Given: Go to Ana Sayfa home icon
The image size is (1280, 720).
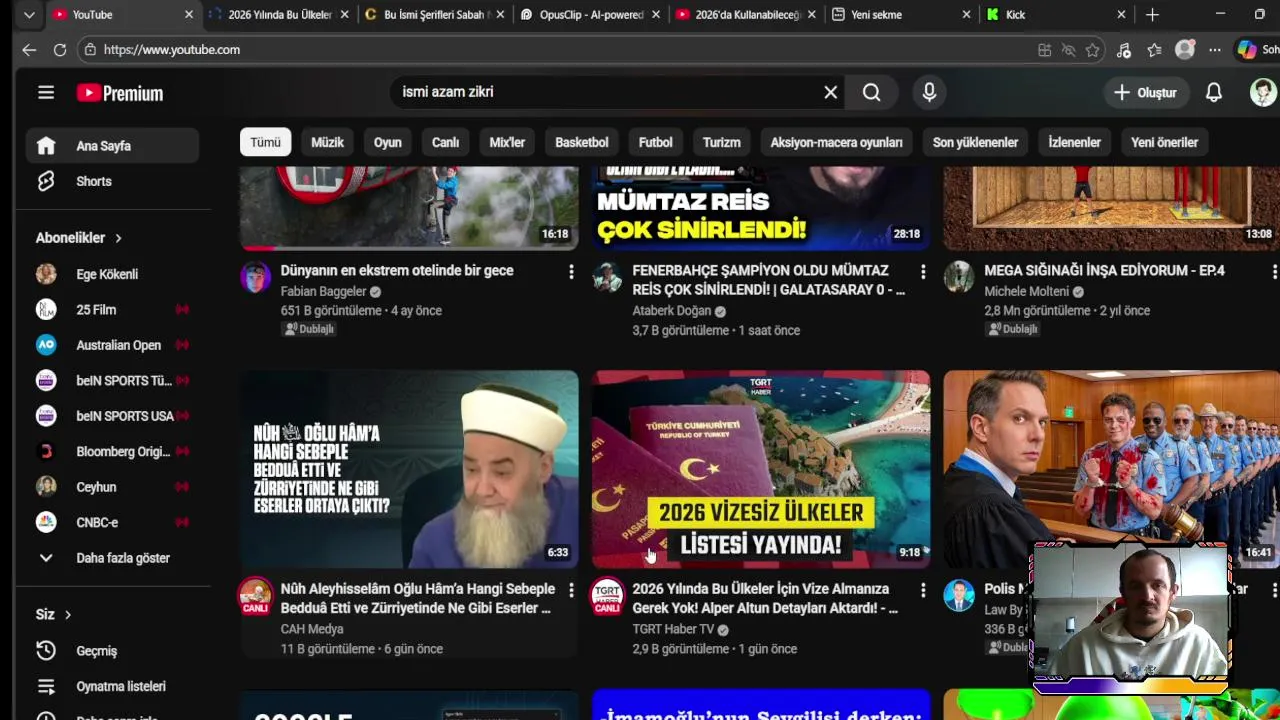Looking at the screenshot, I should pyautogui.click(x=46, y=145).
